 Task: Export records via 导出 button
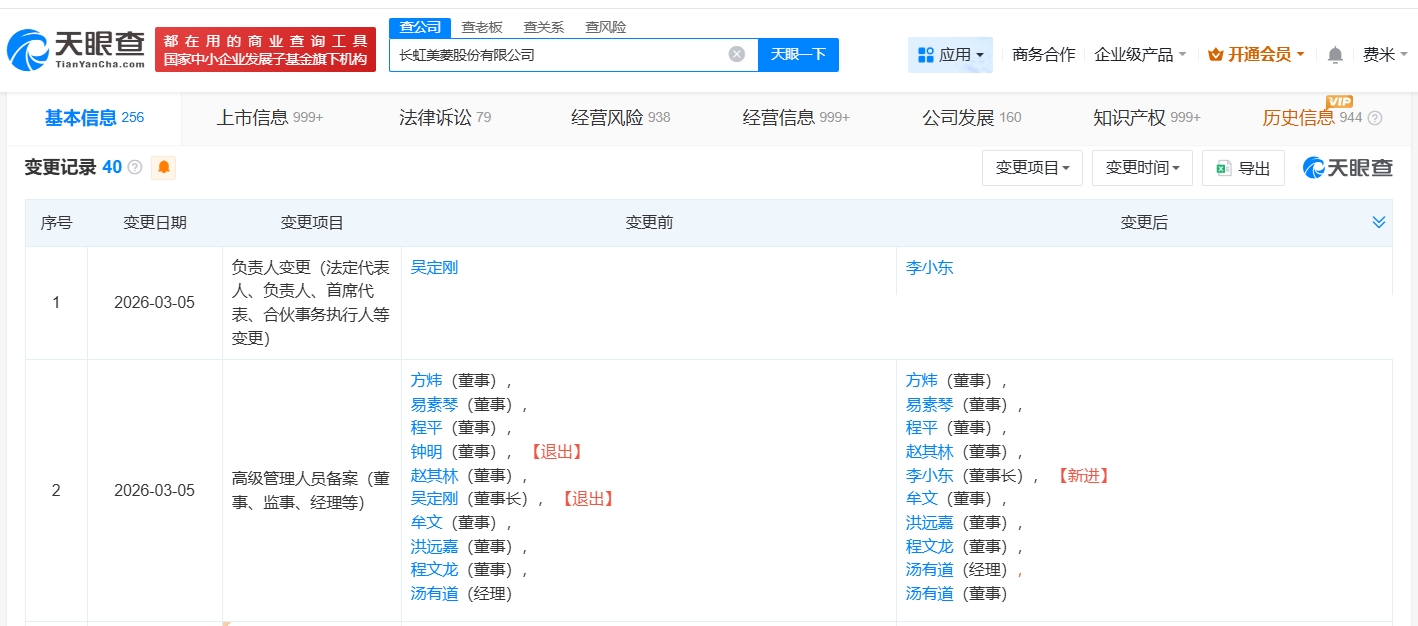tap(1243, 168)
